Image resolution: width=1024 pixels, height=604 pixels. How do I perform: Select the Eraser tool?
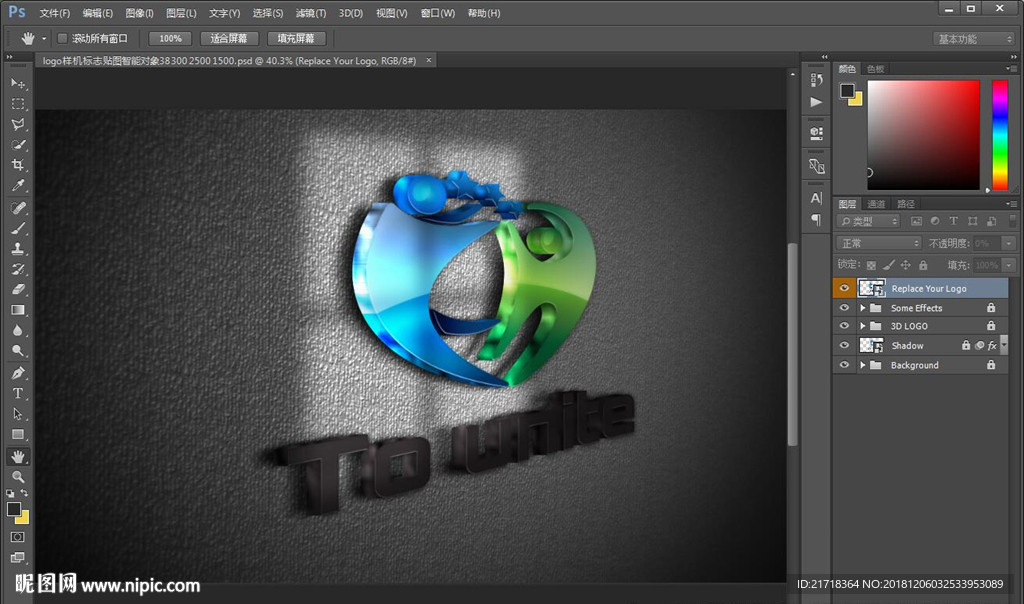(18, 289)
